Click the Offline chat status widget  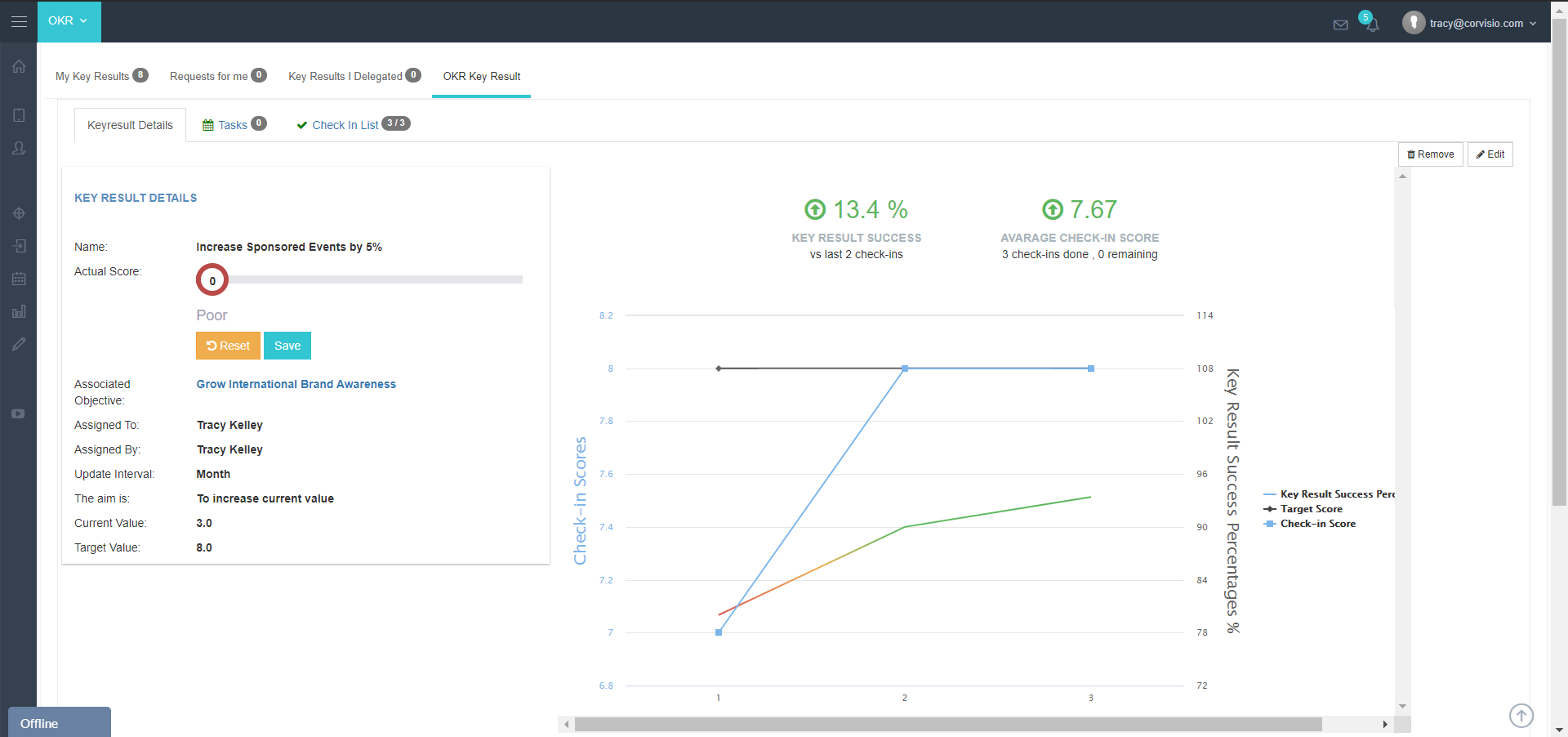pyautogui.click(x=60, y=723)
